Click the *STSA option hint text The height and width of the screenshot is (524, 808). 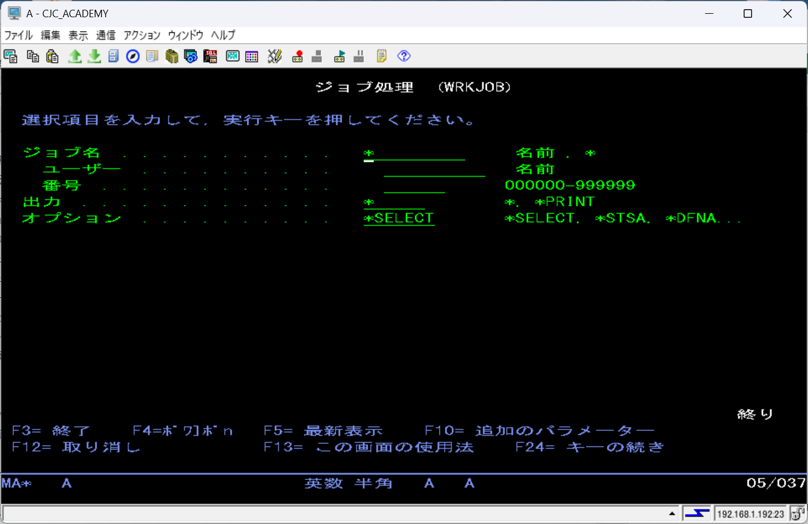[621, 218]
